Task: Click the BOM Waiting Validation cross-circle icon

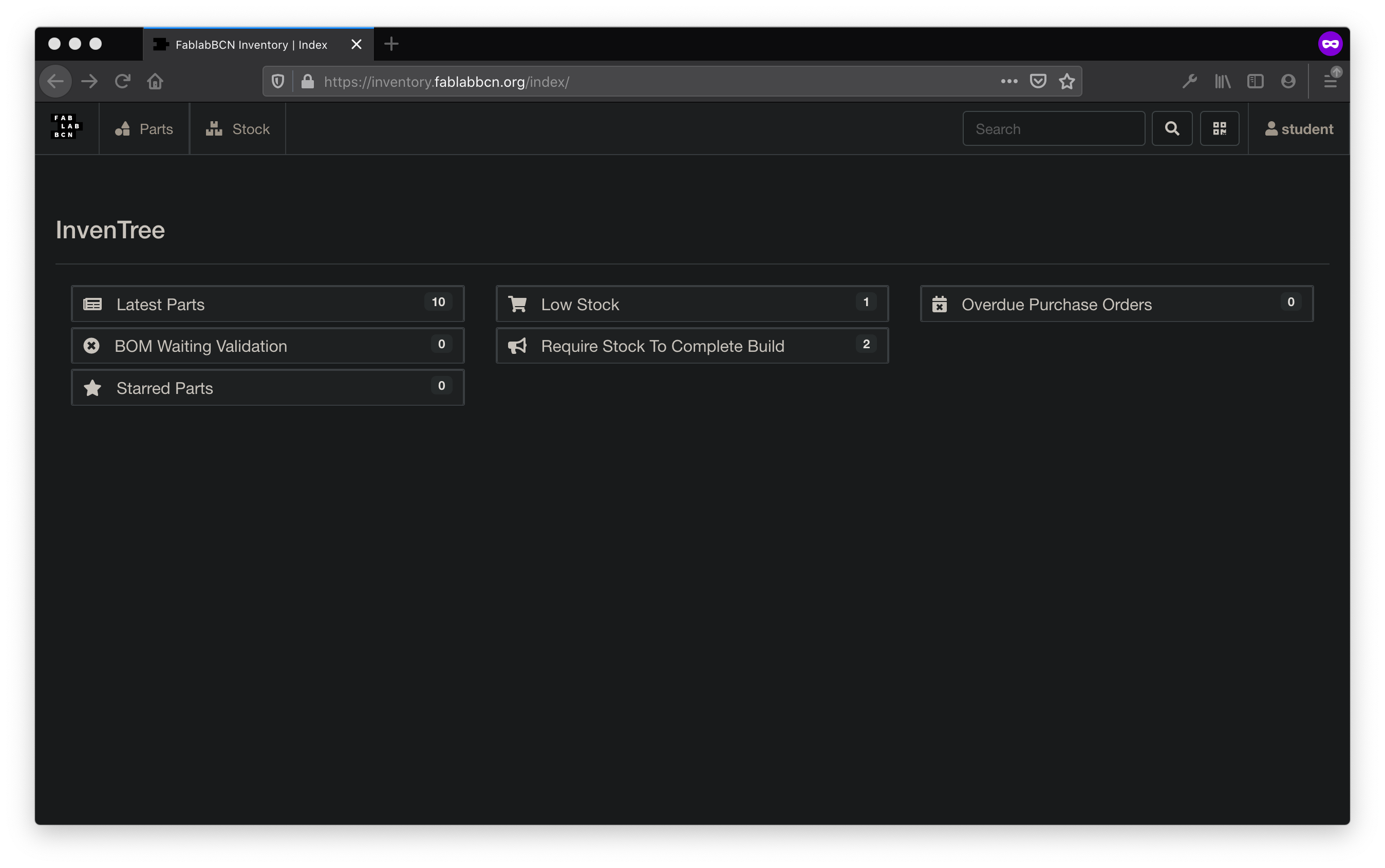Action: click(x=91, y=346)
